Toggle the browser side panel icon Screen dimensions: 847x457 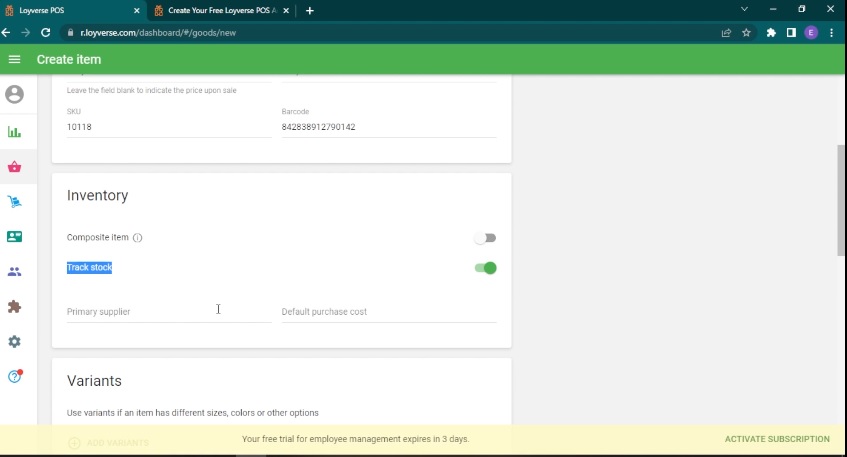coord(791,33)
